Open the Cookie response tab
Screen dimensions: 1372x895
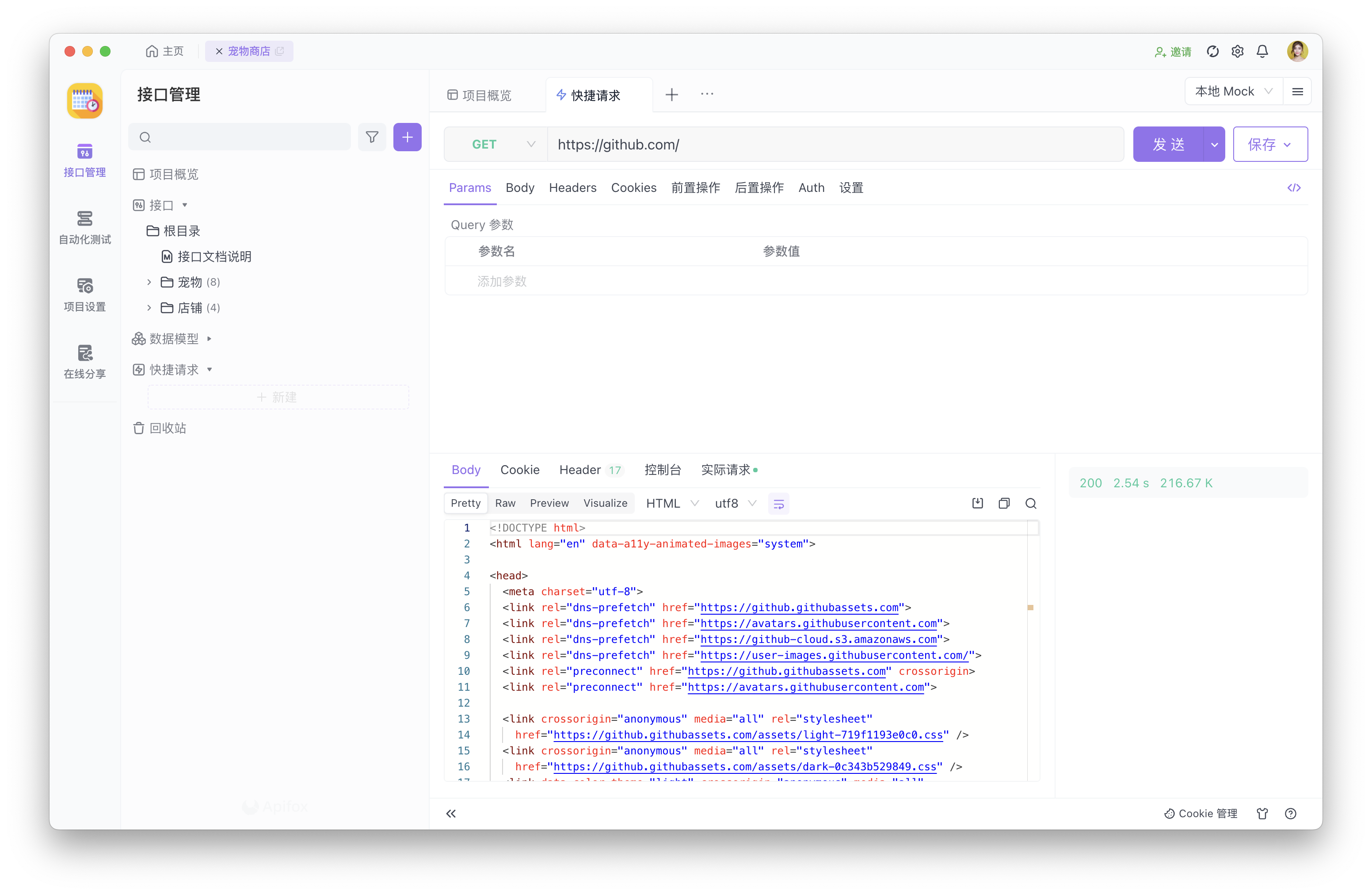[519, 470]
